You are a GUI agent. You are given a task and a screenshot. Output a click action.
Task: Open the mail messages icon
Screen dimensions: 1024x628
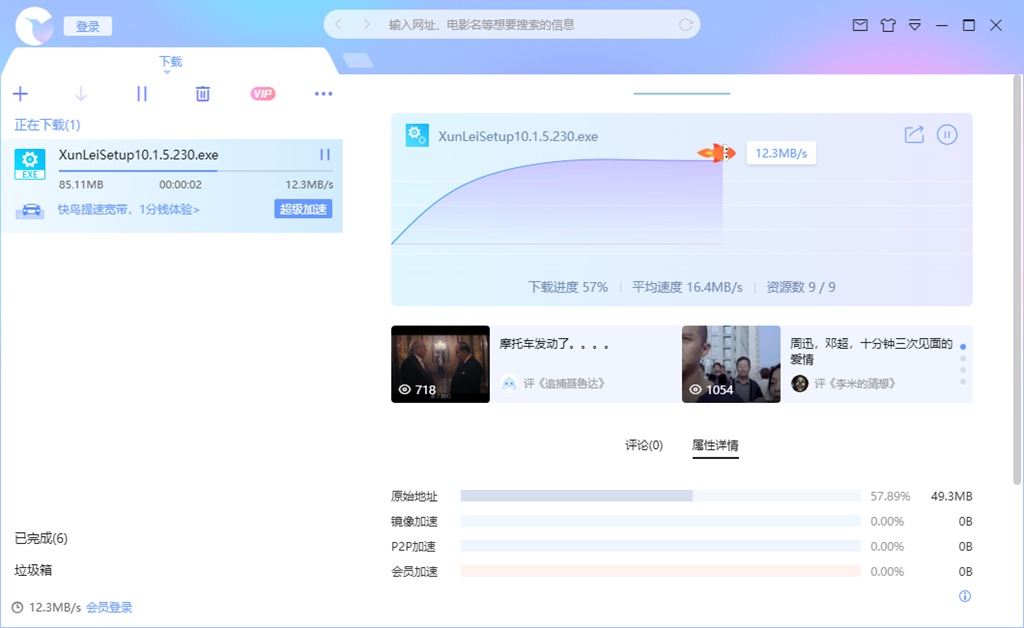pos(860,25)
